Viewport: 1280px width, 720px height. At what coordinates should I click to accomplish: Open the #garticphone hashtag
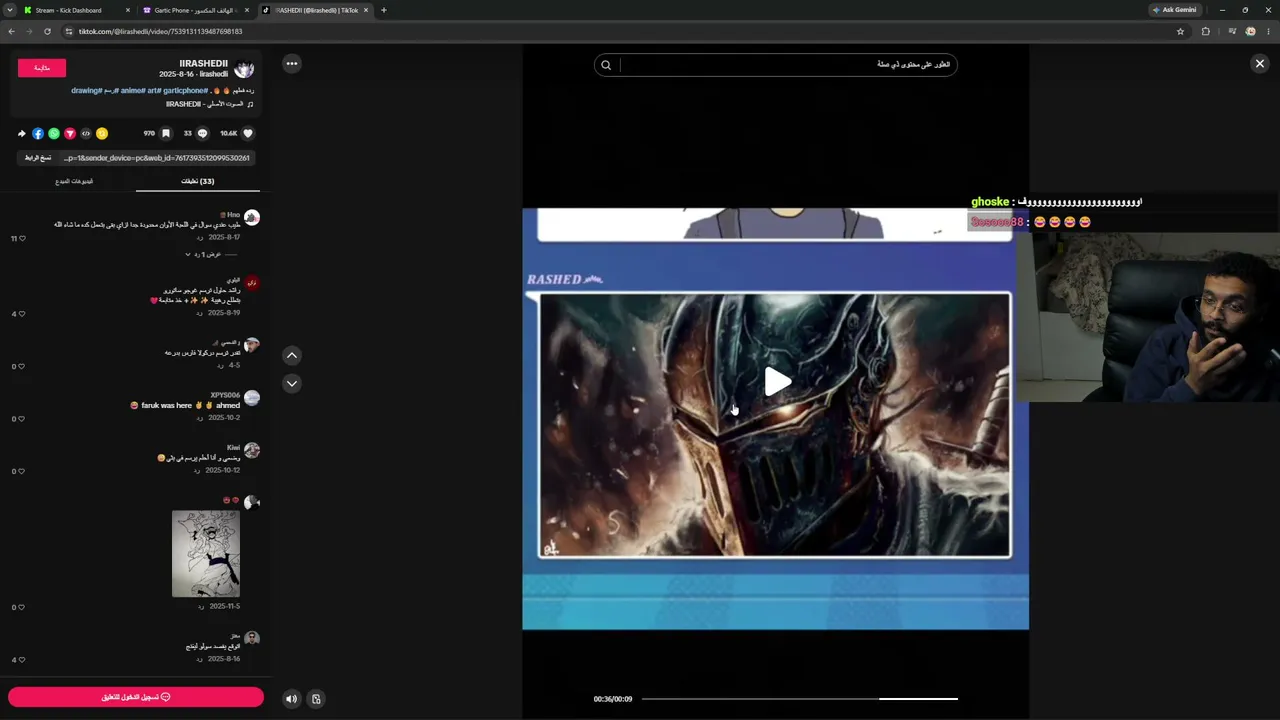[186, 90]
